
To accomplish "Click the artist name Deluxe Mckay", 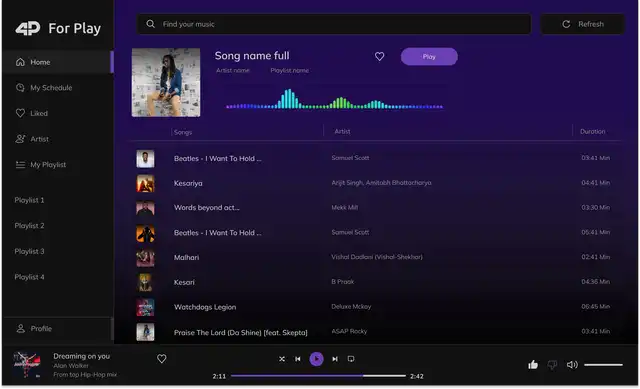I will coord(351,307).
